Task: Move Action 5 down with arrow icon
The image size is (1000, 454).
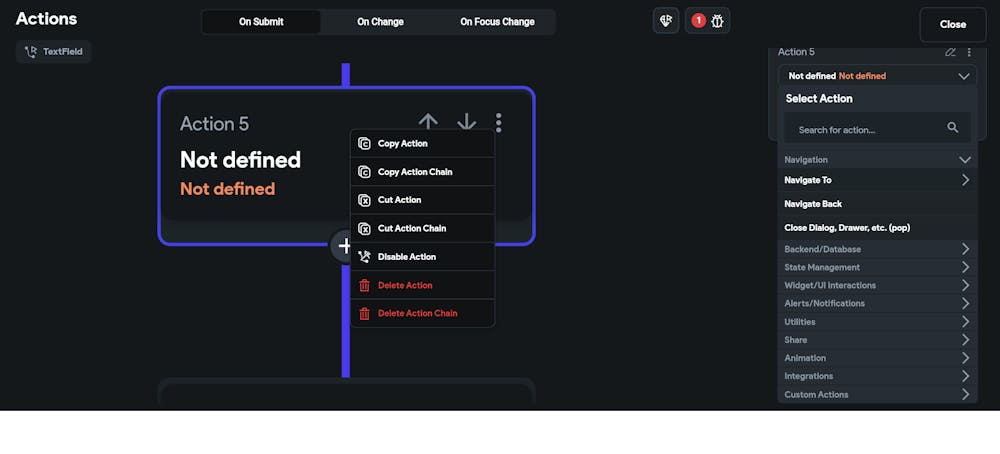Action: pos(467,122)
